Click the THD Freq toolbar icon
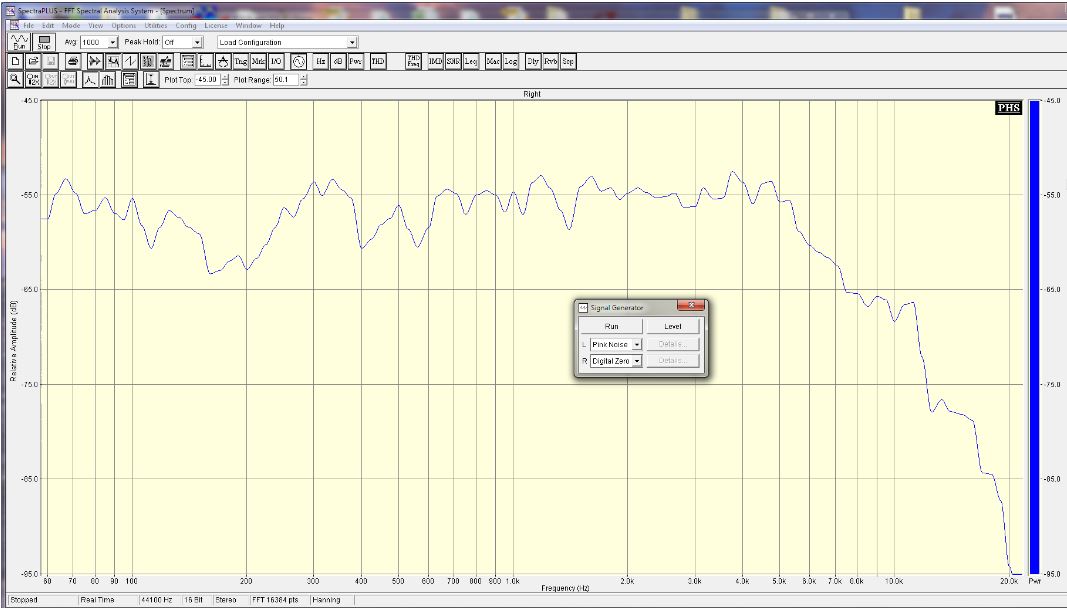The width and height of the screenshot is (1067, 608). coord(413,61)
